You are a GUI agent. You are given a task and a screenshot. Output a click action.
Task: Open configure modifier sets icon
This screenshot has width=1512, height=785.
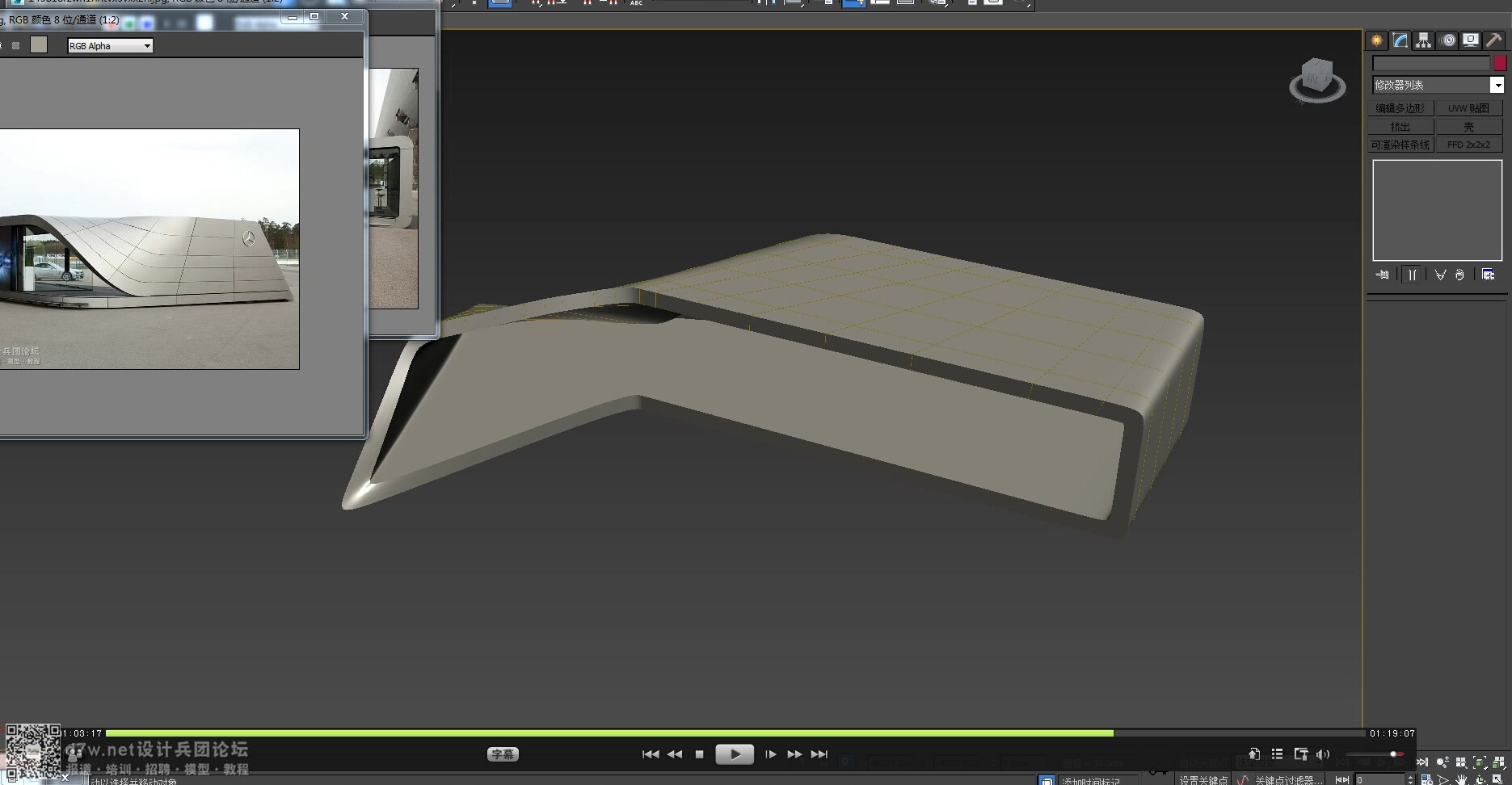(1488, 275)
